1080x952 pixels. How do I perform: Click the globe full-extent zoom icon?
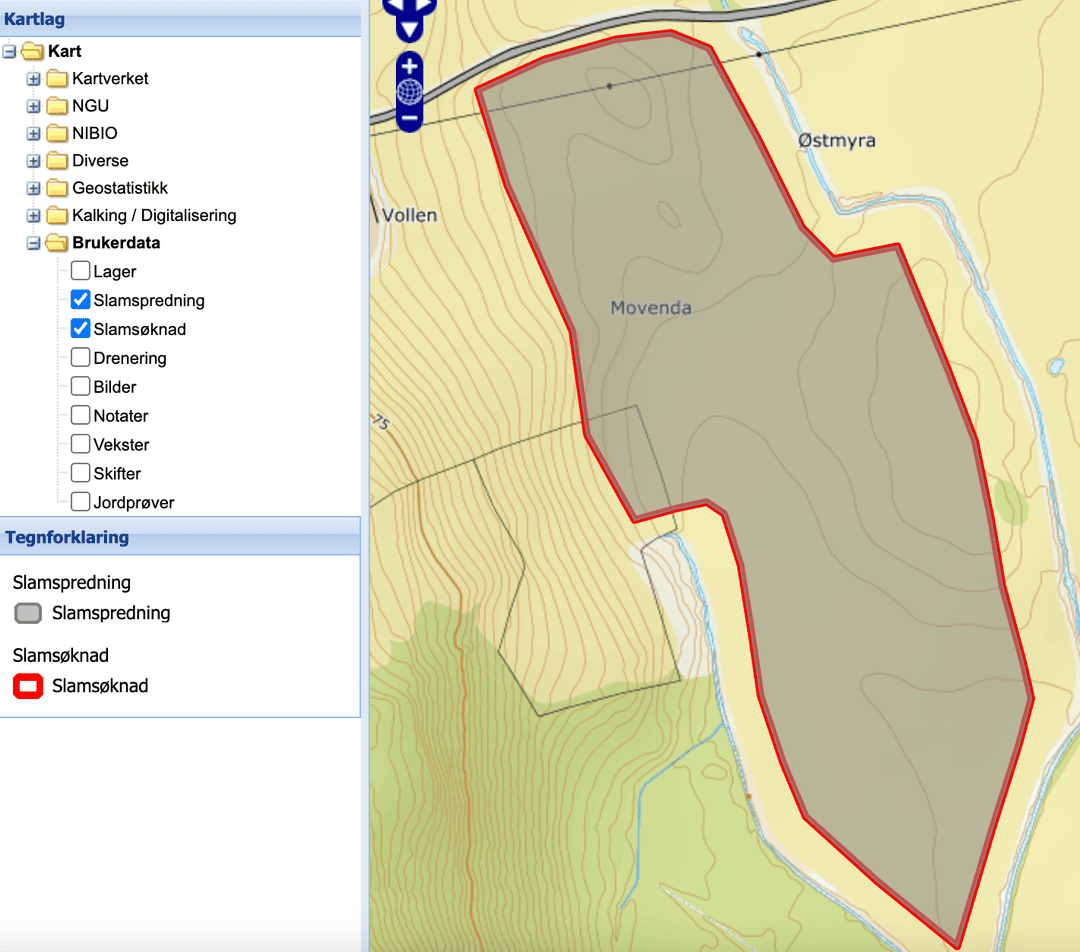pos(410,92)
